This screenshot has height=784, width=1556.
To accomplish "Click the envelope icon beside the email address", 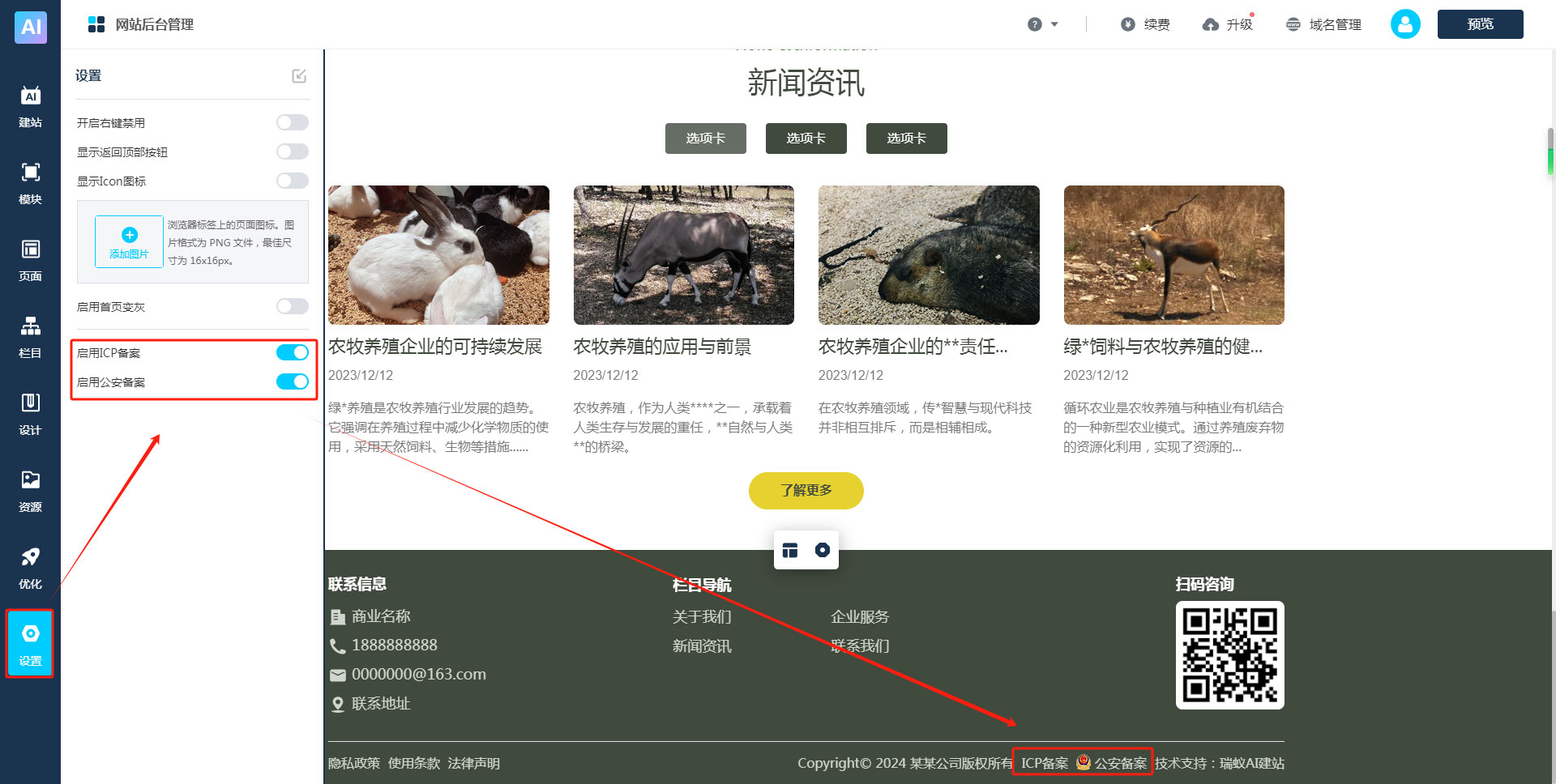I will pos(338,675).
